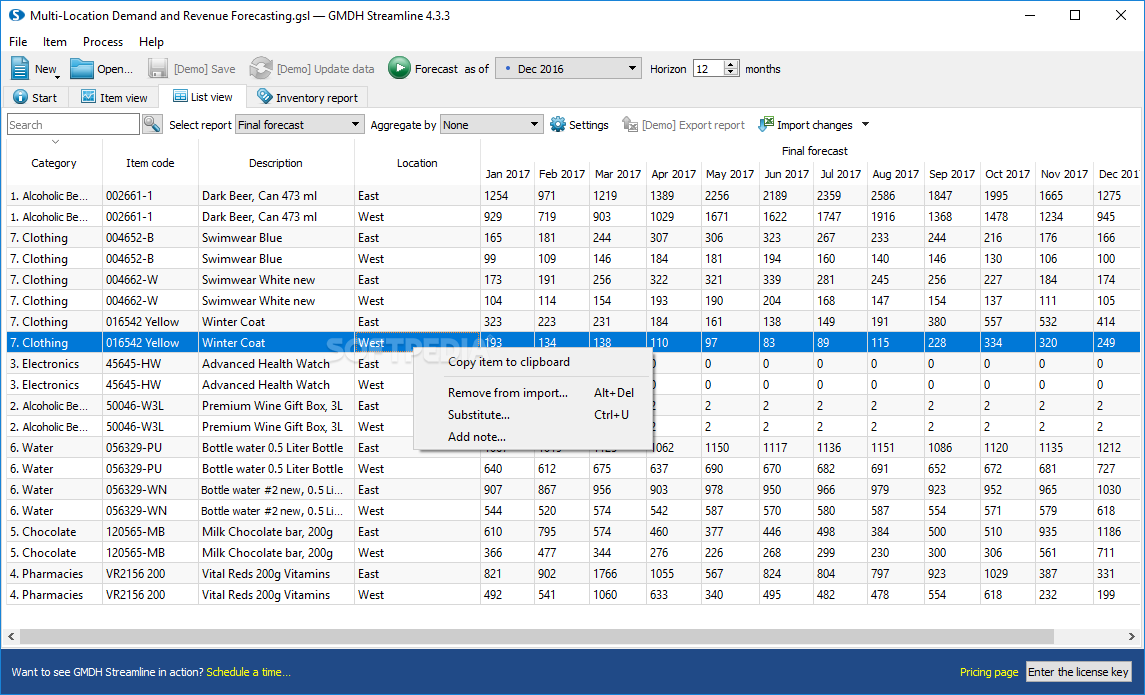Select the List view tab
Image resolution: width=1145 pixels, height=695 pixels.
tap(202, 96)
